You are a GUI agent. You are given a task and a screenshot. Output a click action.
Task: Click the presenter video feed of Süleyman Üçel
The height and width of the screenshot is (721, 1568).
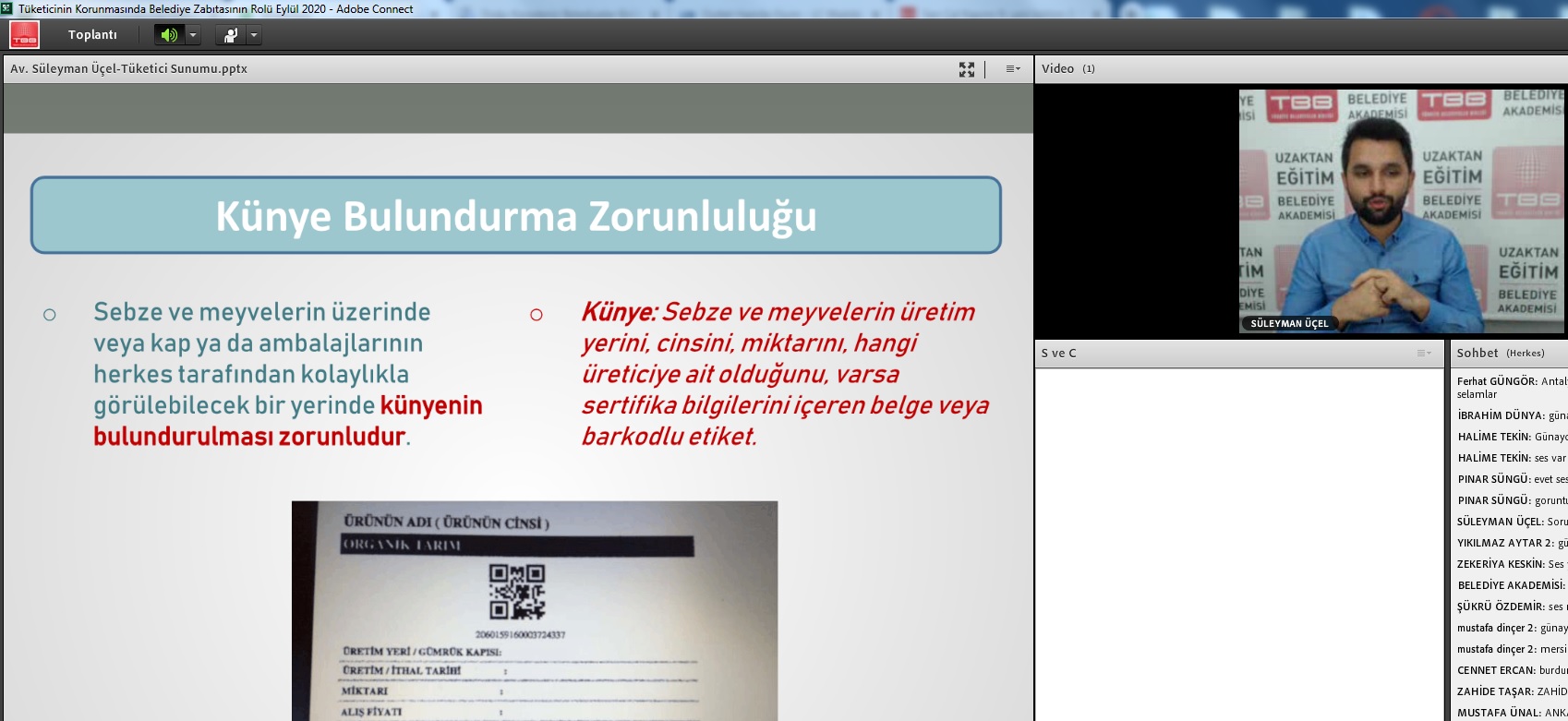pyautogui.click(x=1402, y=210)
